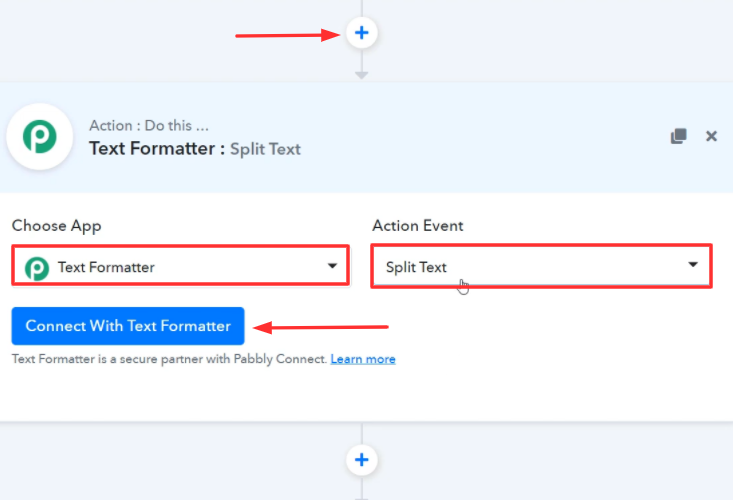Screen dimensions: 733x500
Task: Click the 'Action : Do this ...' label
Action: (x=149, y=125)
